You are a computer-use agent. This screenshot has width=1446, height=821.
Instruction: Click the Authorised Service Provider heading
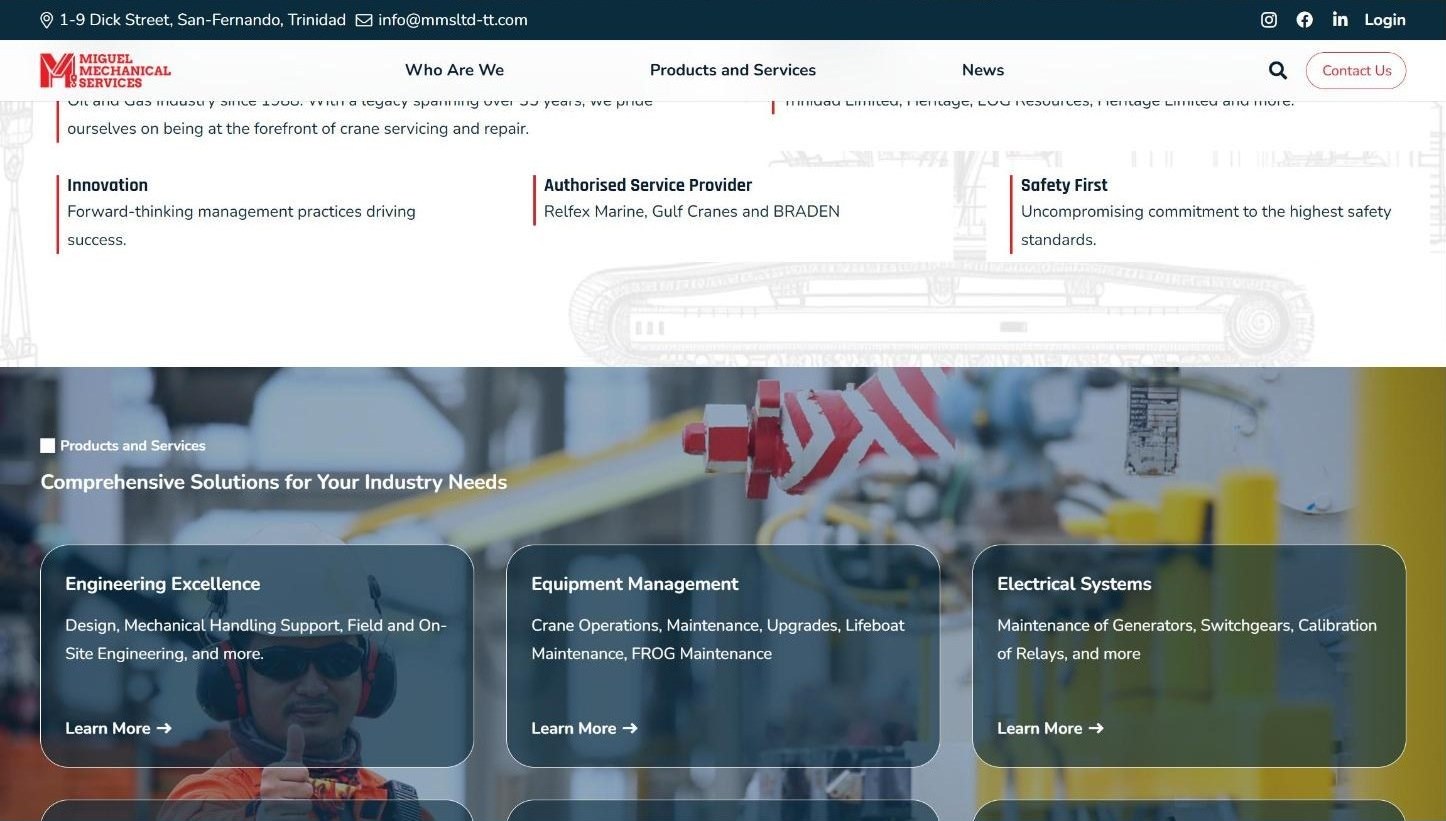click(x=648, y=185)
